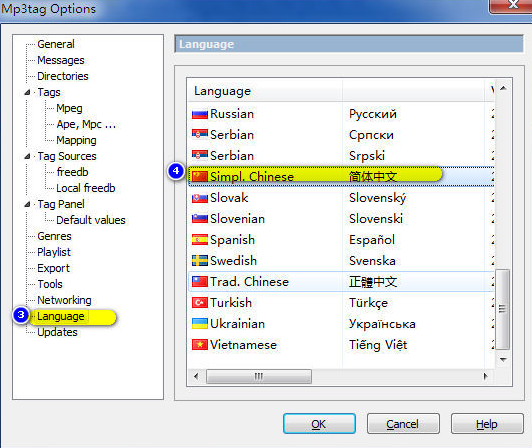Viewport: 532px width, 448px height.
Task: Close the Mp3tag Options dialog
Action: point(512,5)
